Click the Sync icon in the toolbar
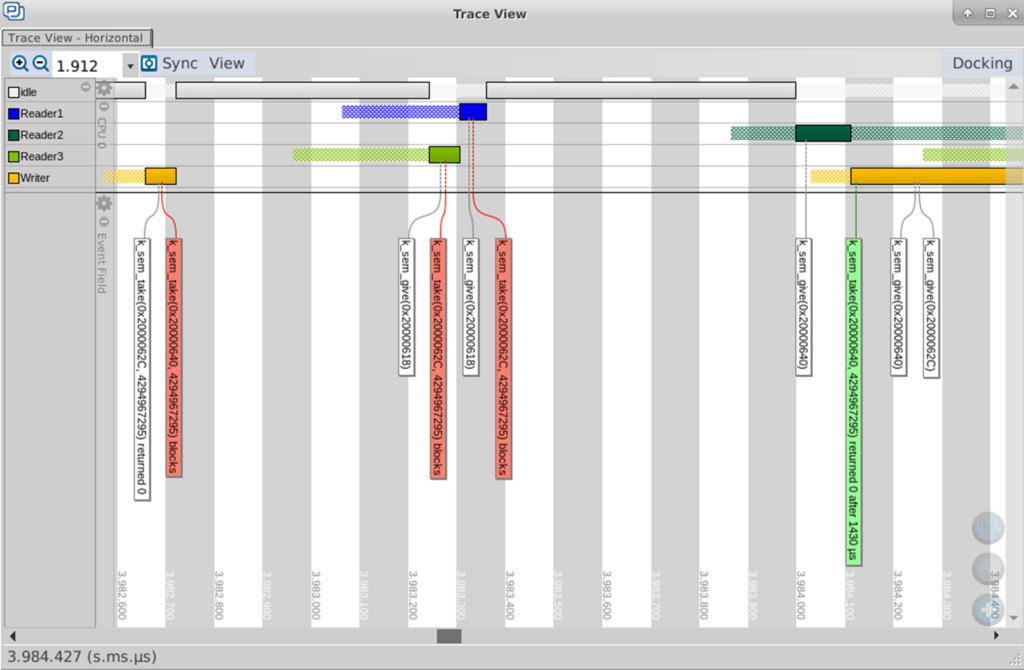1024x670 pixels. pyautogui.click(x=150, y=64)
